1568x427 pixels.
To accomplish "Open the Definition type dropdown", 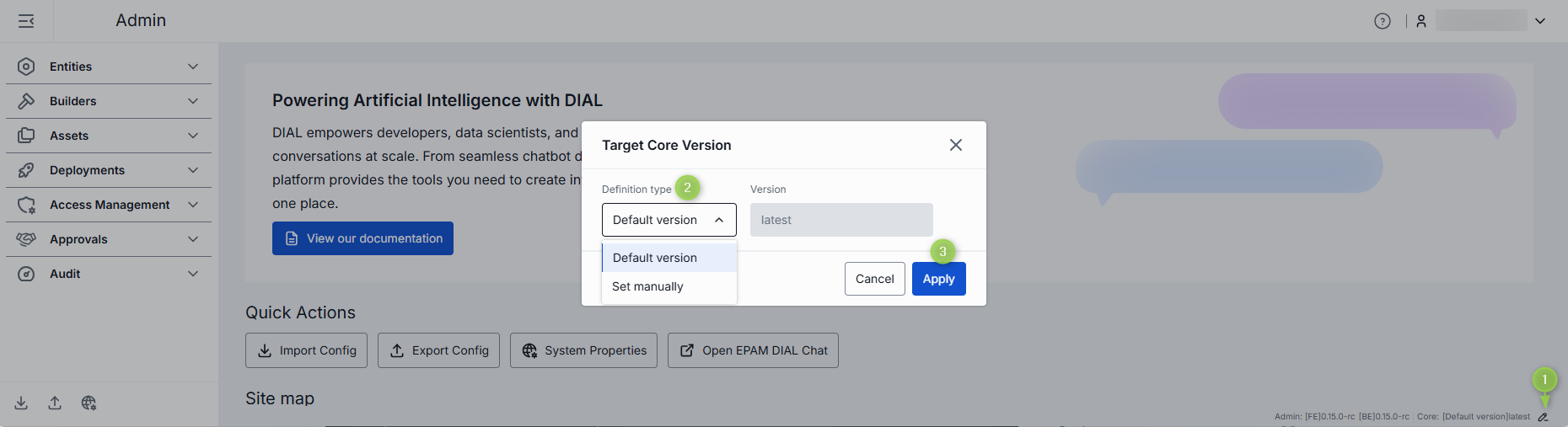I will point(669,220).
